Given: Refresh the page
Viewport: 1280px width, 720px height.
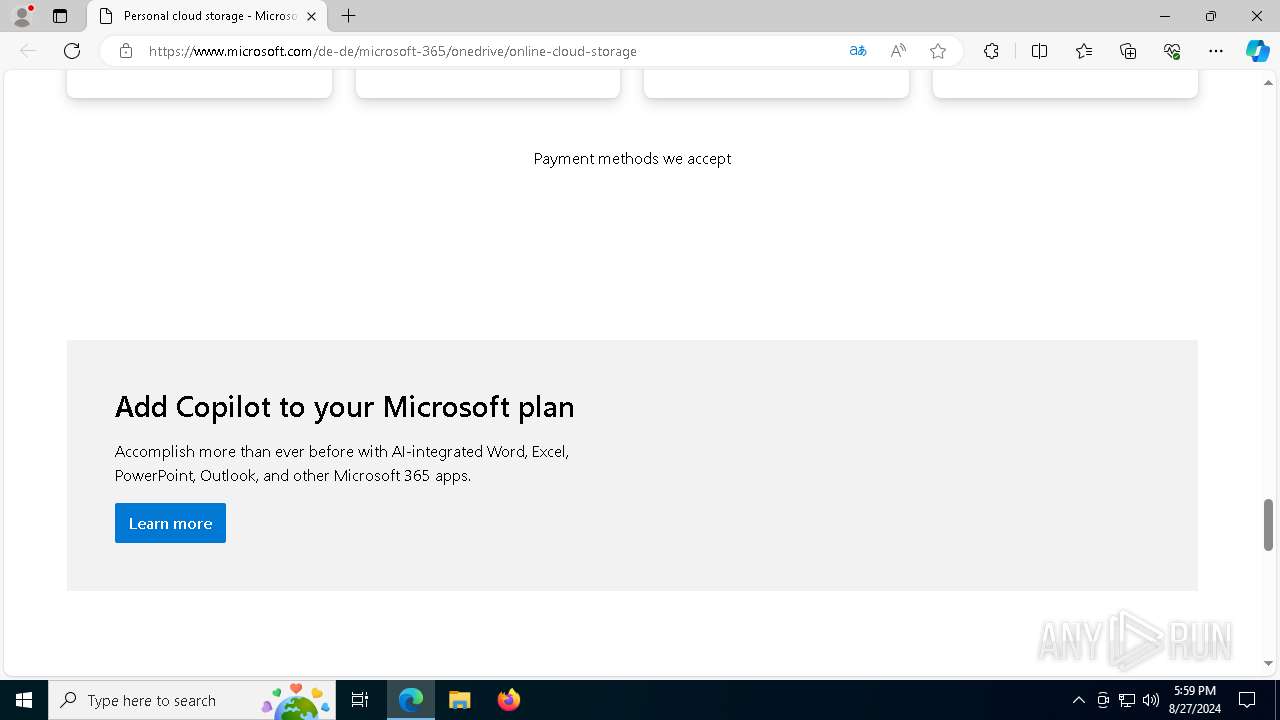Looking at the screenshot, I should tap(72, 51).
